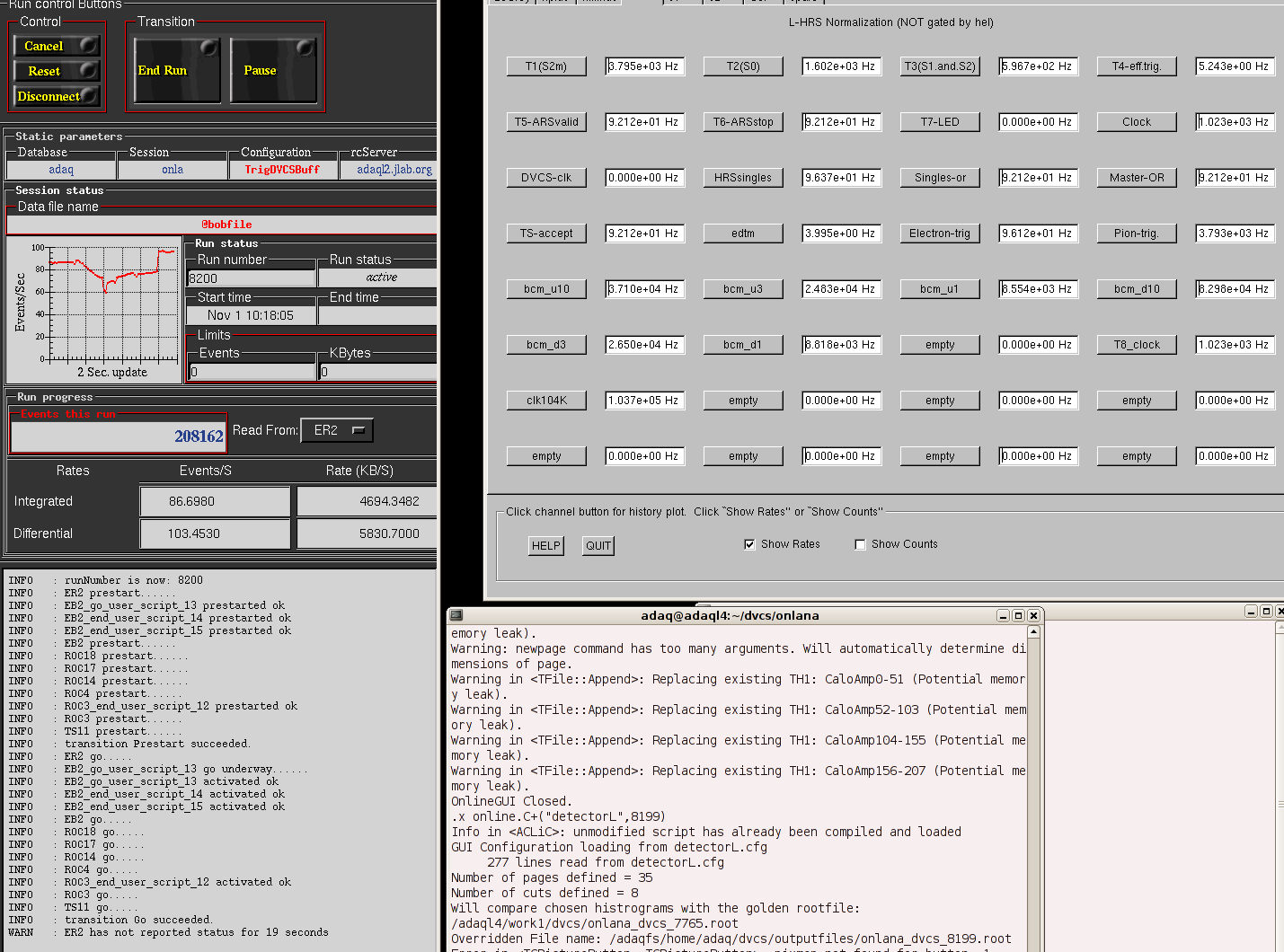Click the Disconnect button
1284x952 pixels.
(57, 95)
